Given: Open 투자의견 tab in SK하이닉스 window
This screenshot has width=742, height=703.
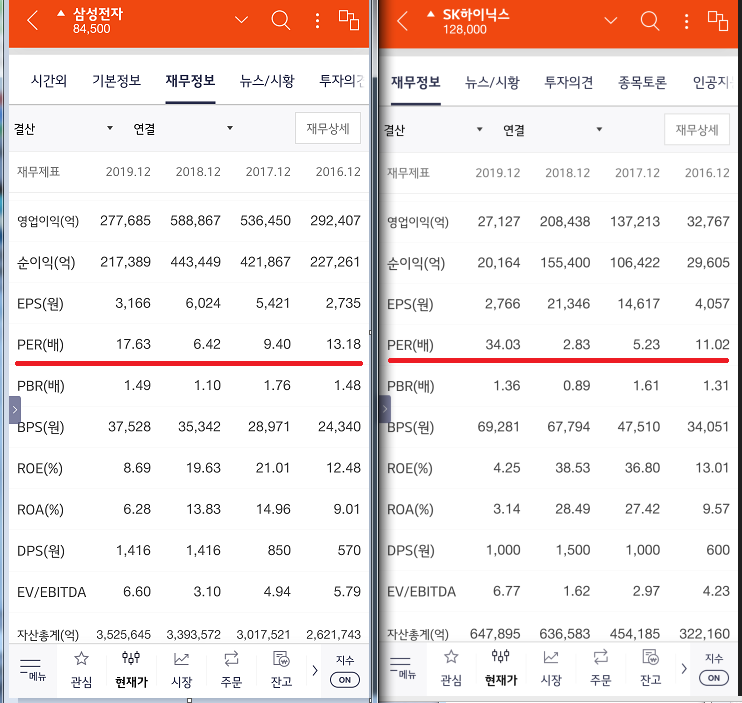Looking at the screenshot, I should [568, 82].
